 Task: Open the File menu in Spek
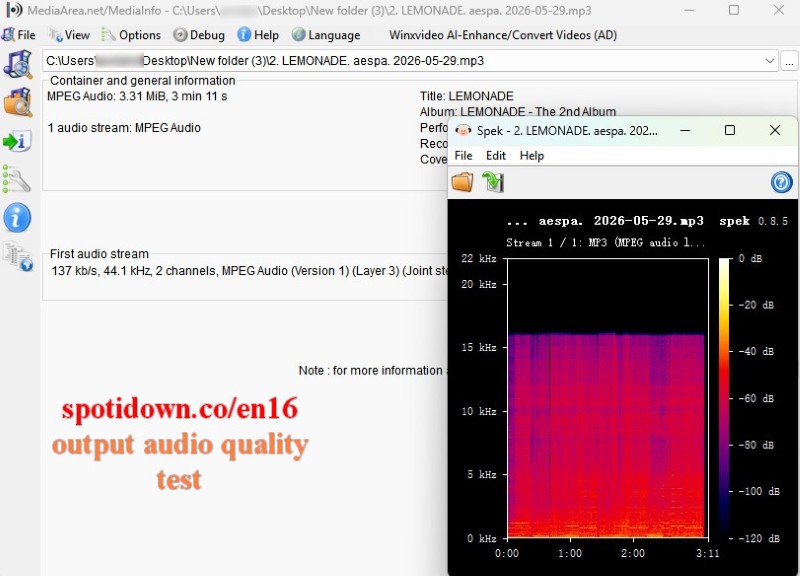pos(463,156)
